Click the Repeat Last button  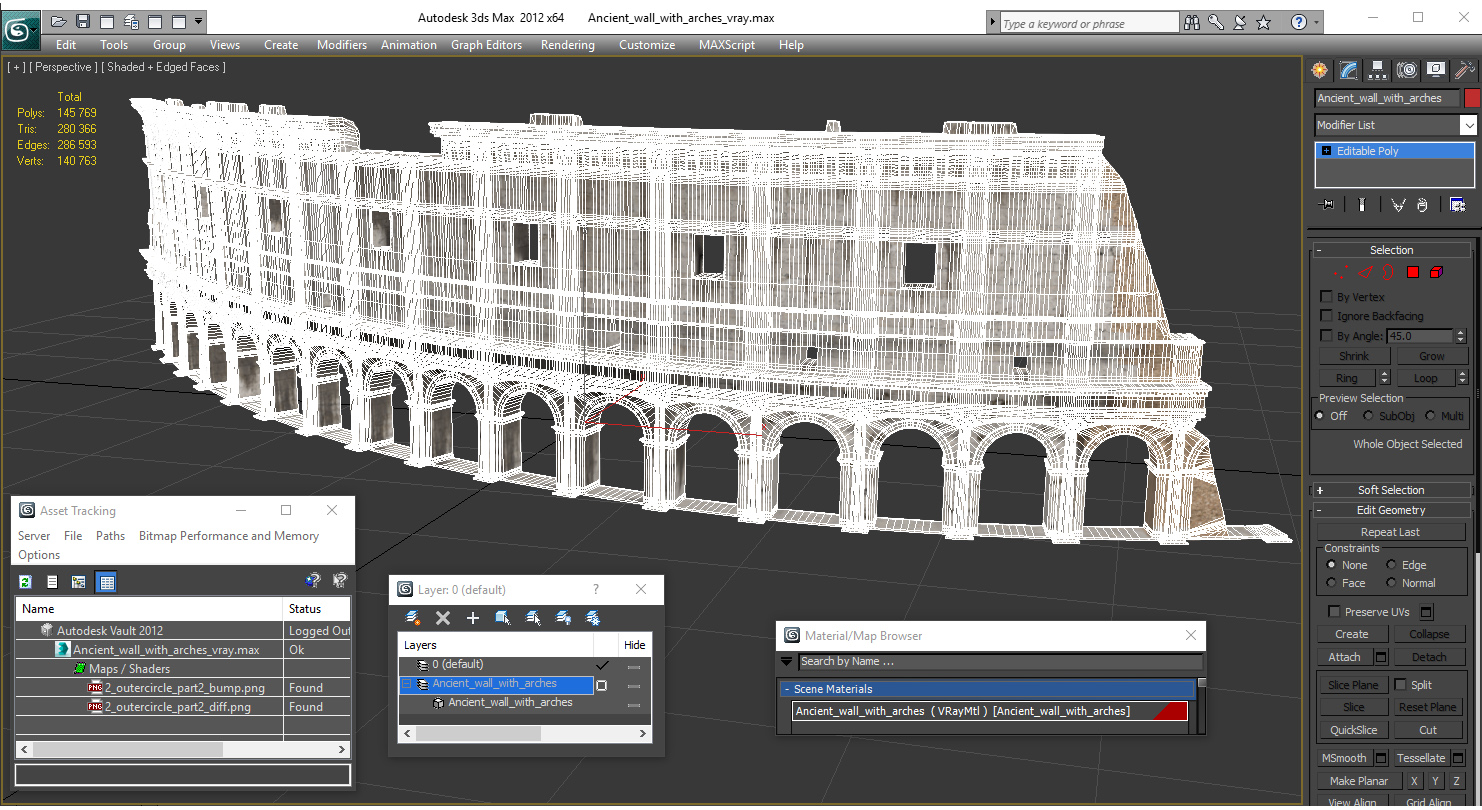(1390, 532)
